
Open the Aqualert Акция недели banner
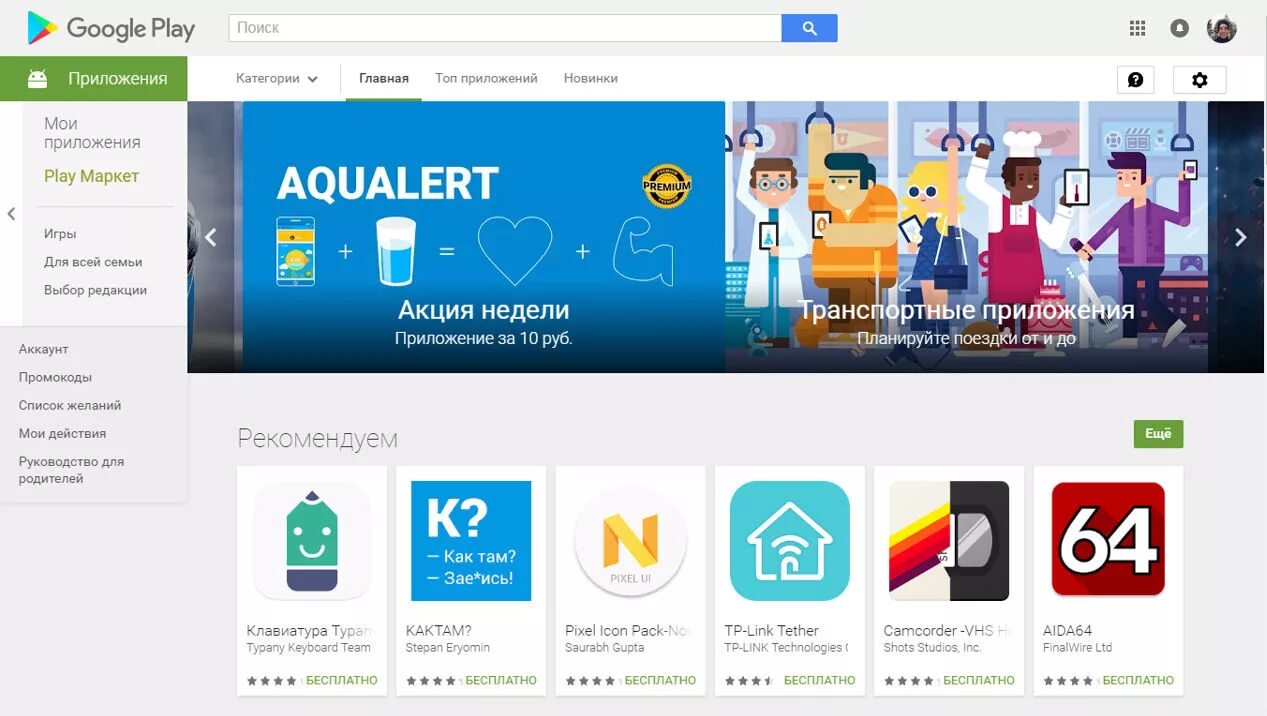(484, 237)
